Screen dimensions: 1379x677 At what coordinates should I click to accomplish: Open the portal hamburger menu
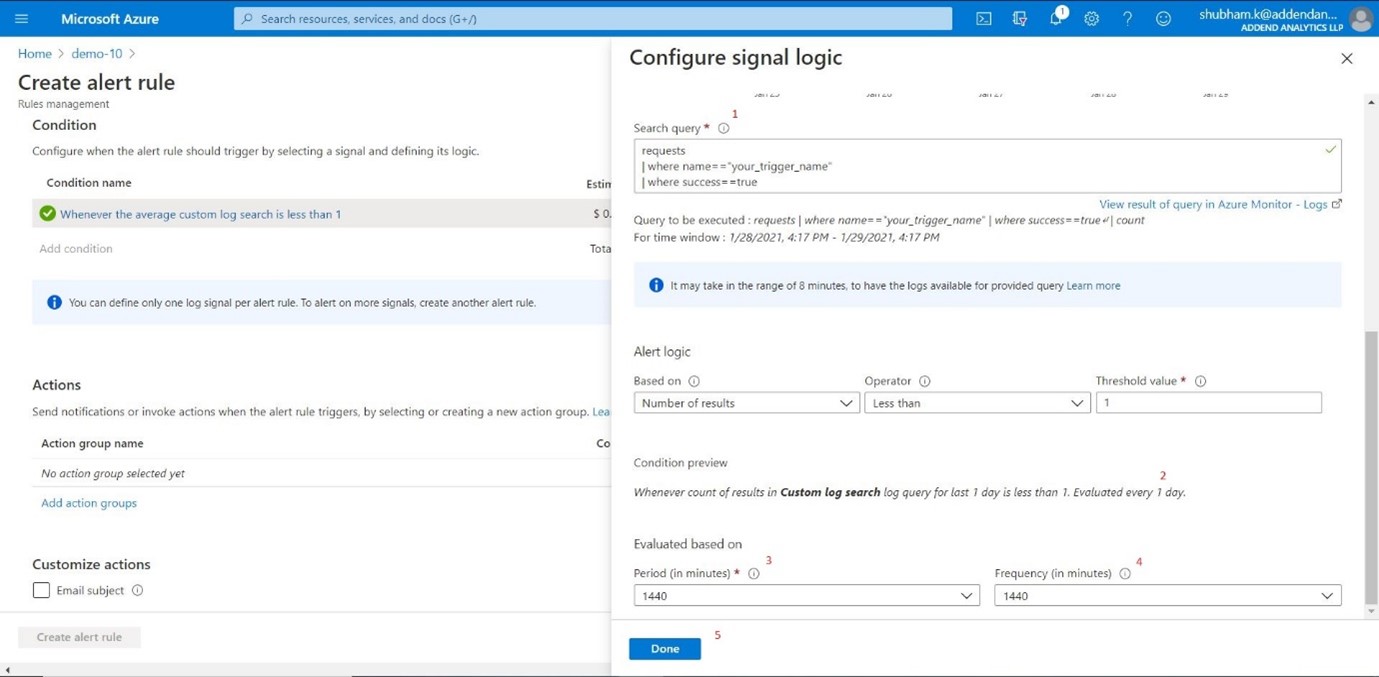click(x=21, y=18)
